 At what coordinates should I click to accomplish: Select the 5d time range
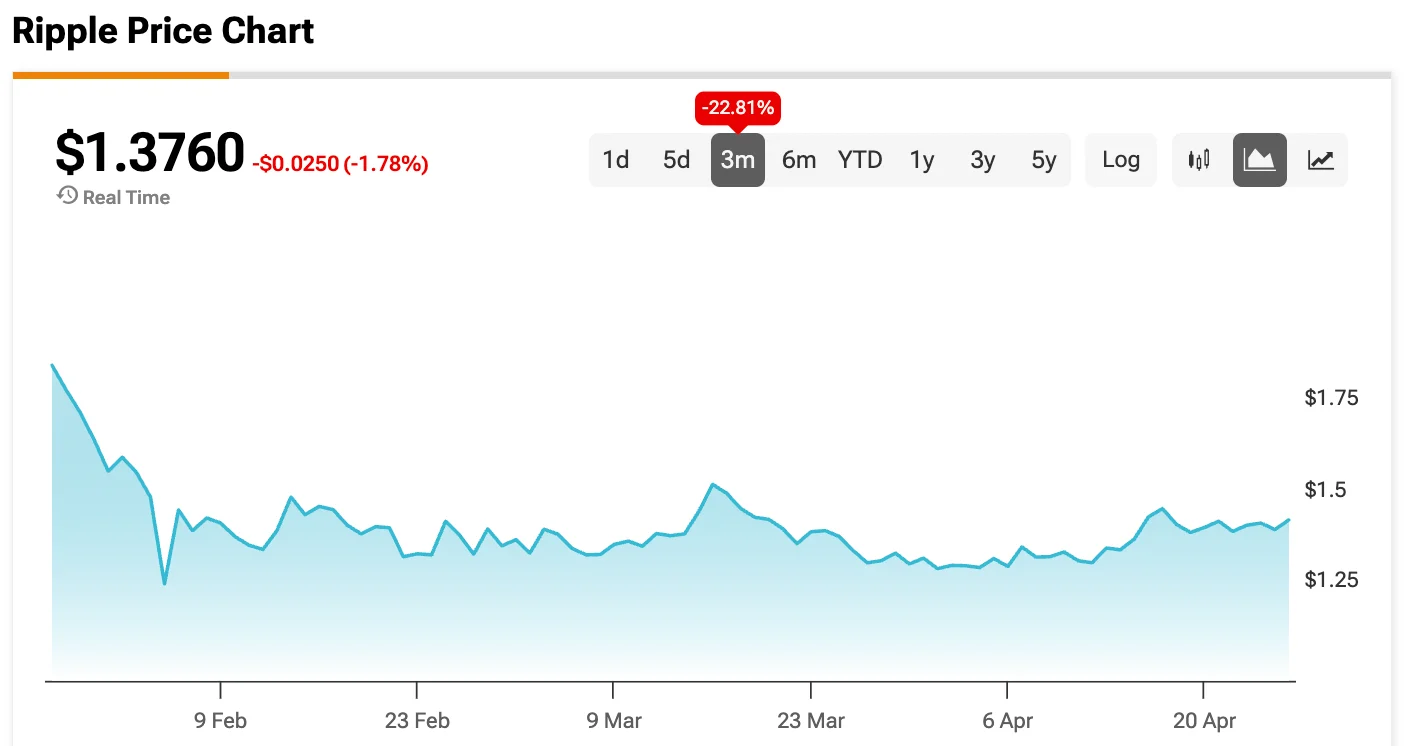pos(677,160)
